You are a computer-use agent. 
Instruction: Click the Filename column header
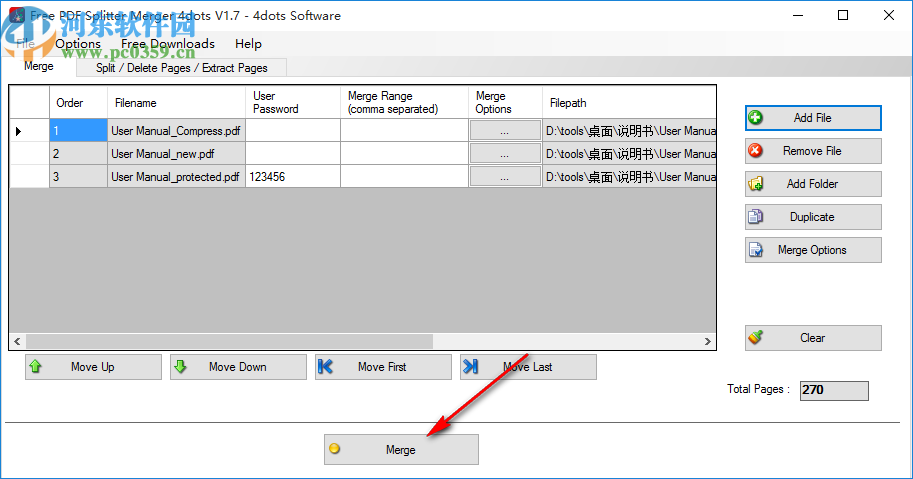[176, 102]
